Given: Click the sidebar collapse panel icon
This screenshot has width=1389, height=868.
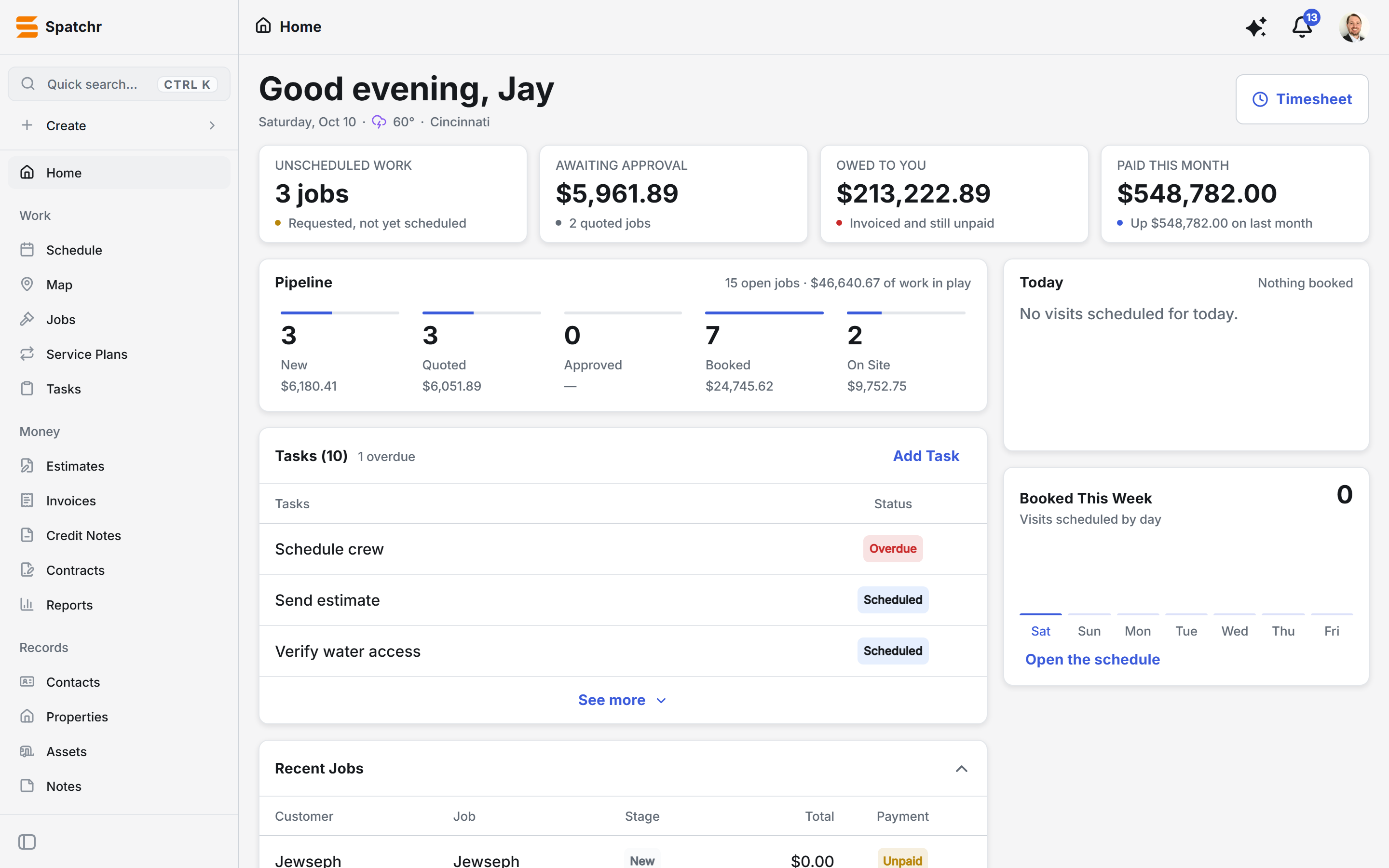Looking at the screenshot, I should click(27, 841).
